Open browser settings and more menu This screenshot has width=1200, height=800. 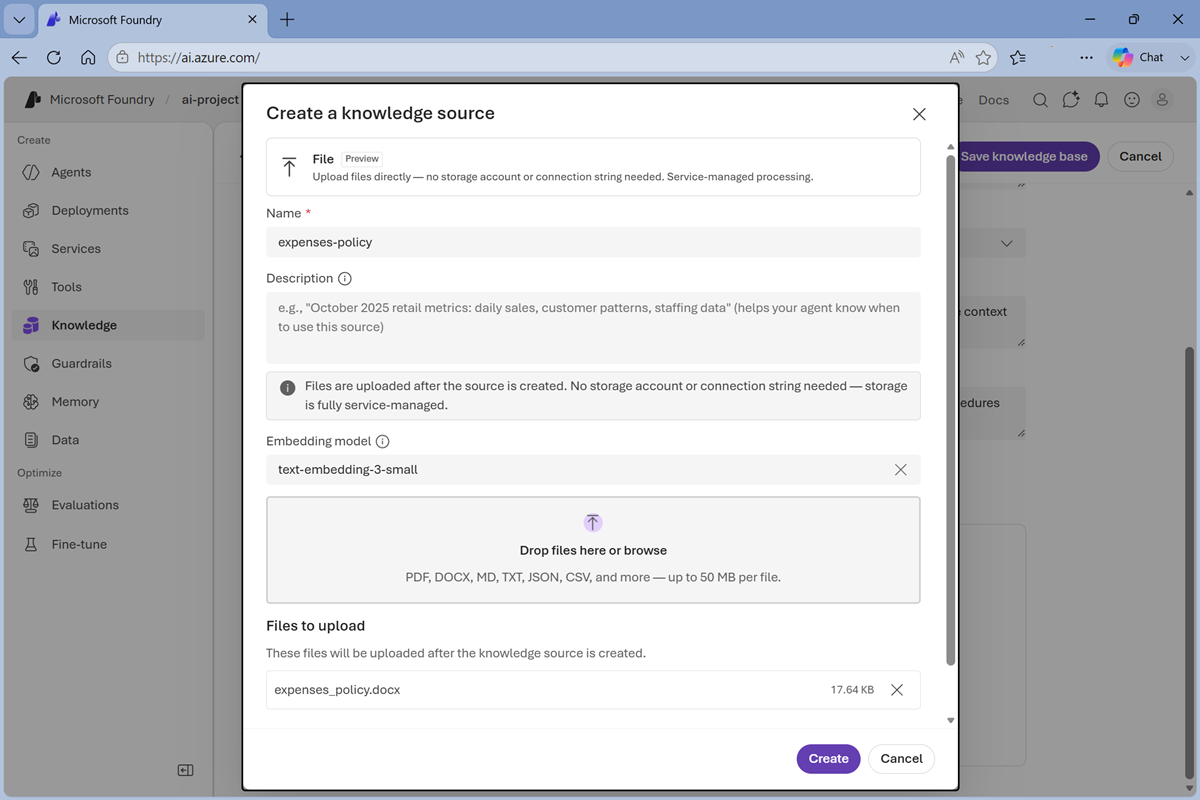[1086, 58]
